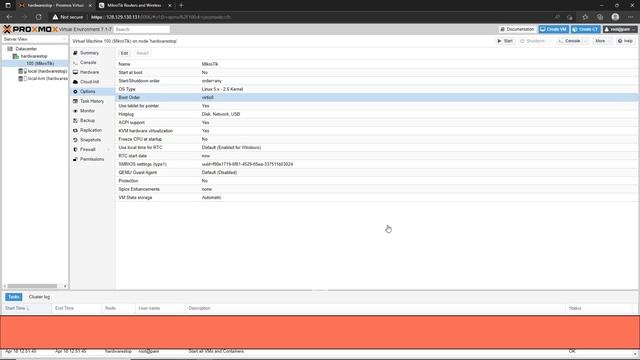Select the Protection row
This screenshot has height=360, width=640.
[377, 181]
